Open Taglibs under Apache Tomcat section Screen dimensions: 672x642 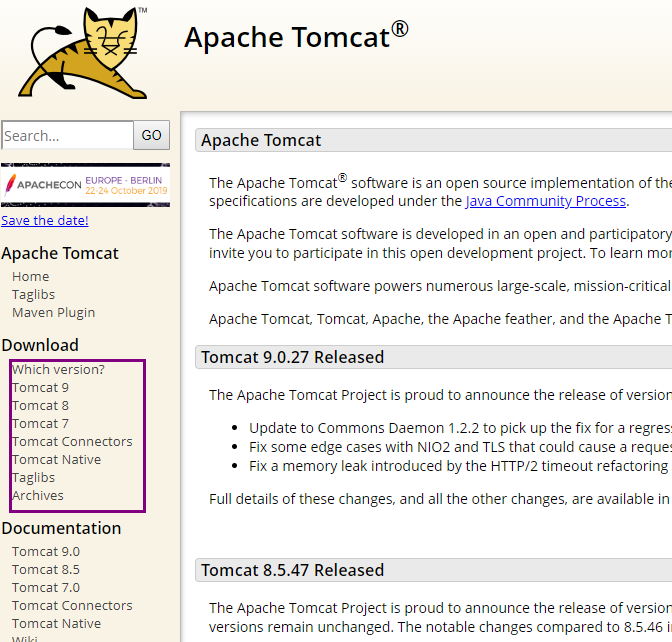(33, 294)
